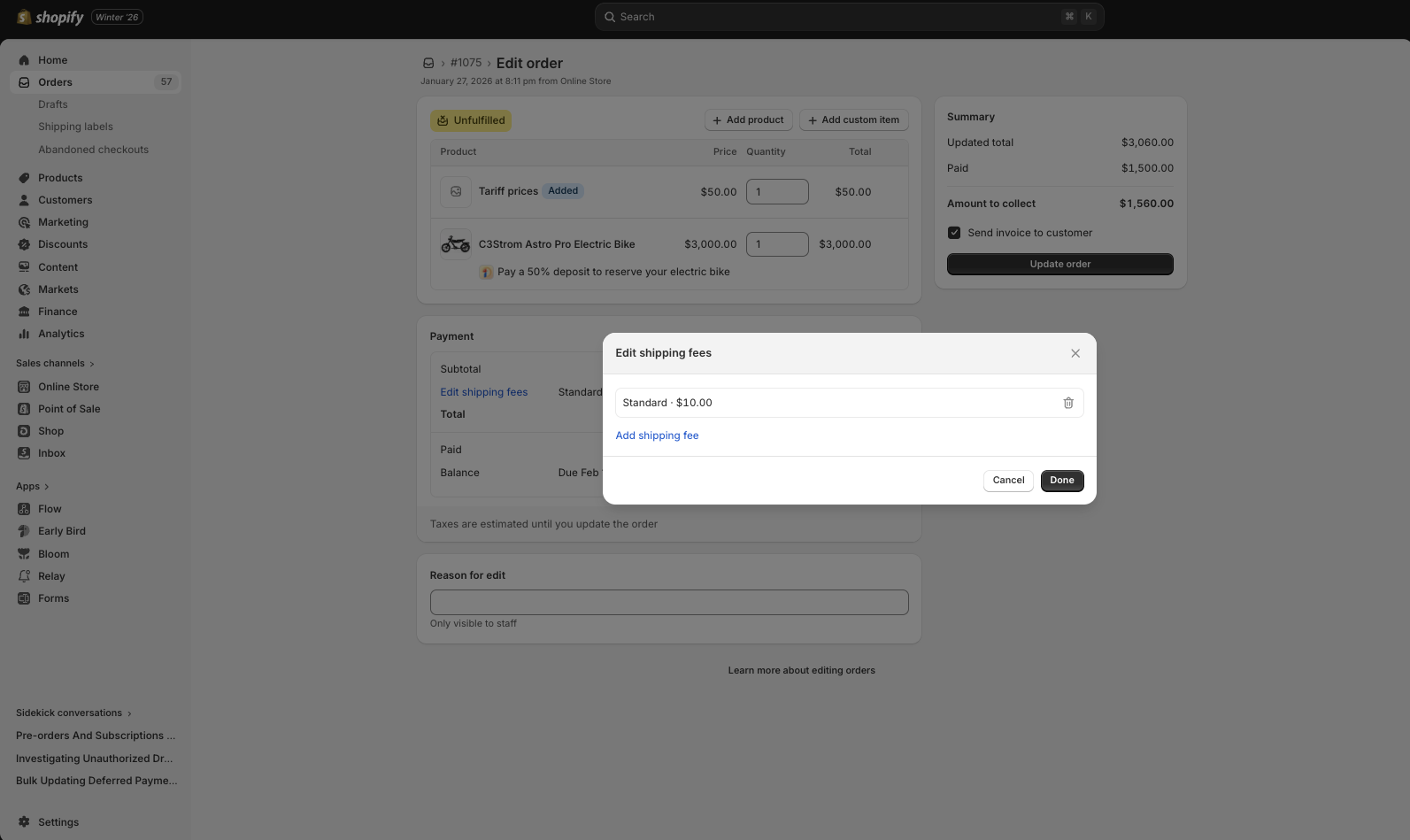Toggle Send invoice to customer checkbox
1410x840 pixels.
(x=954, y=233)
